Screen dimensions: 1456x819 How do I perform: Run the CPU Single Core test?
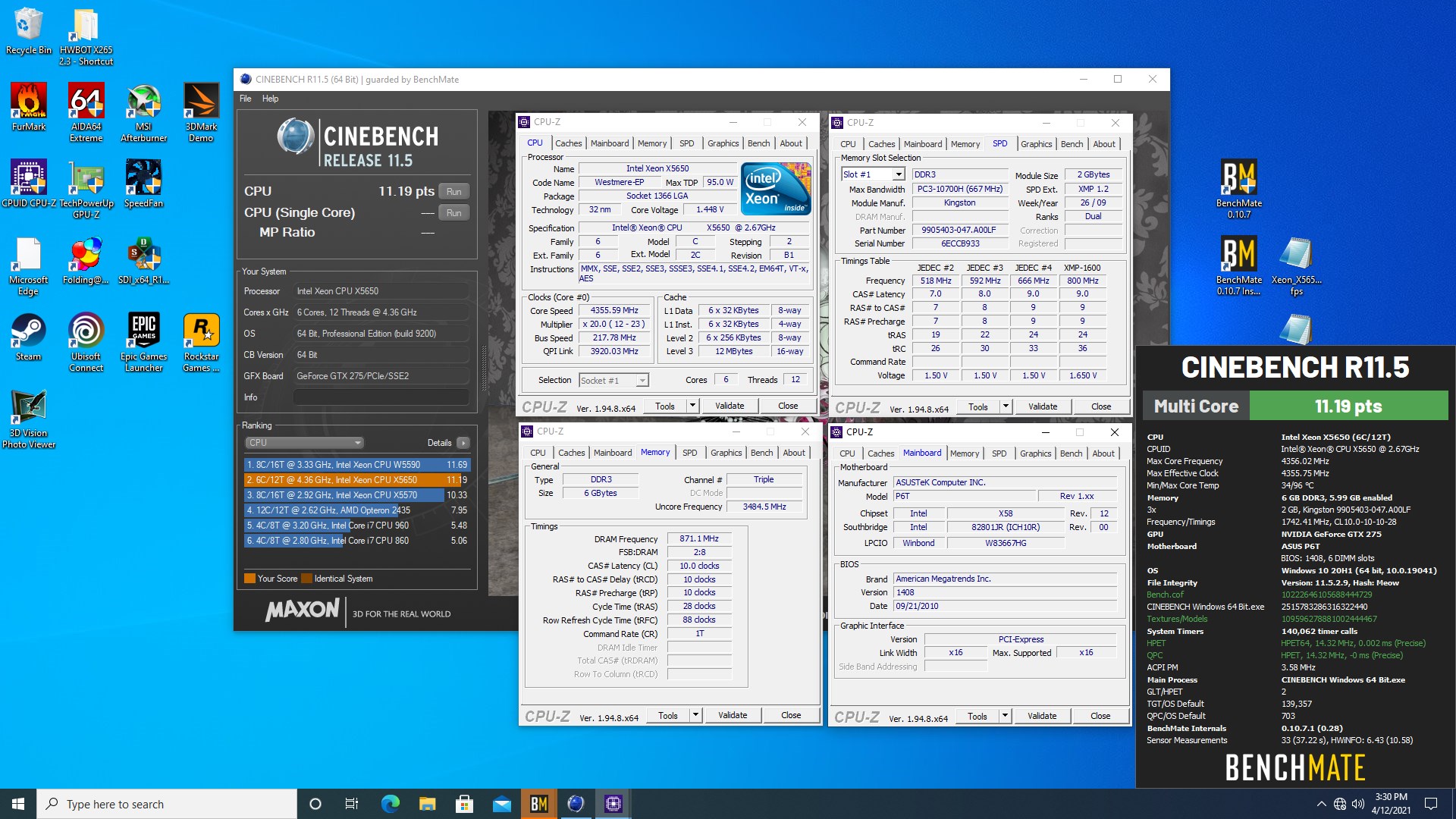pos(453,213)
